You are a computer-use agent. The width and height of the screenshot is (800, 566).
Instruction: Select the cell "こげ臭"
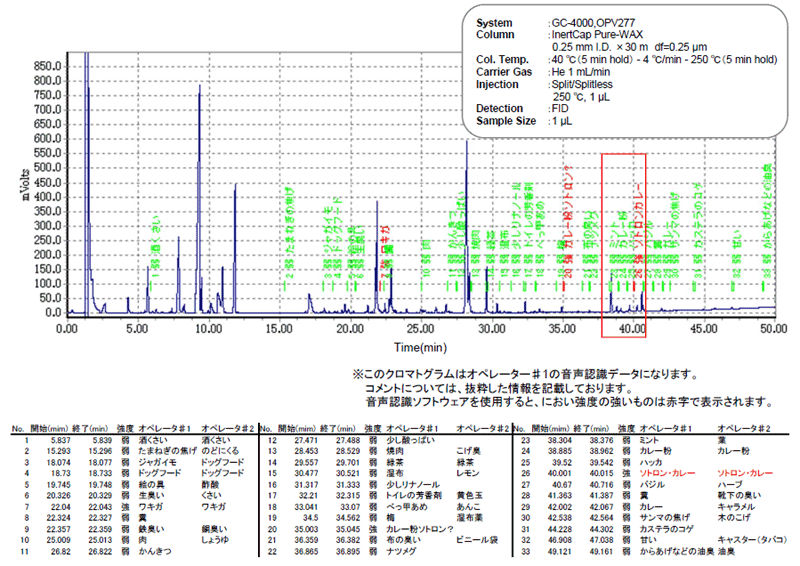tap(468, 451)
